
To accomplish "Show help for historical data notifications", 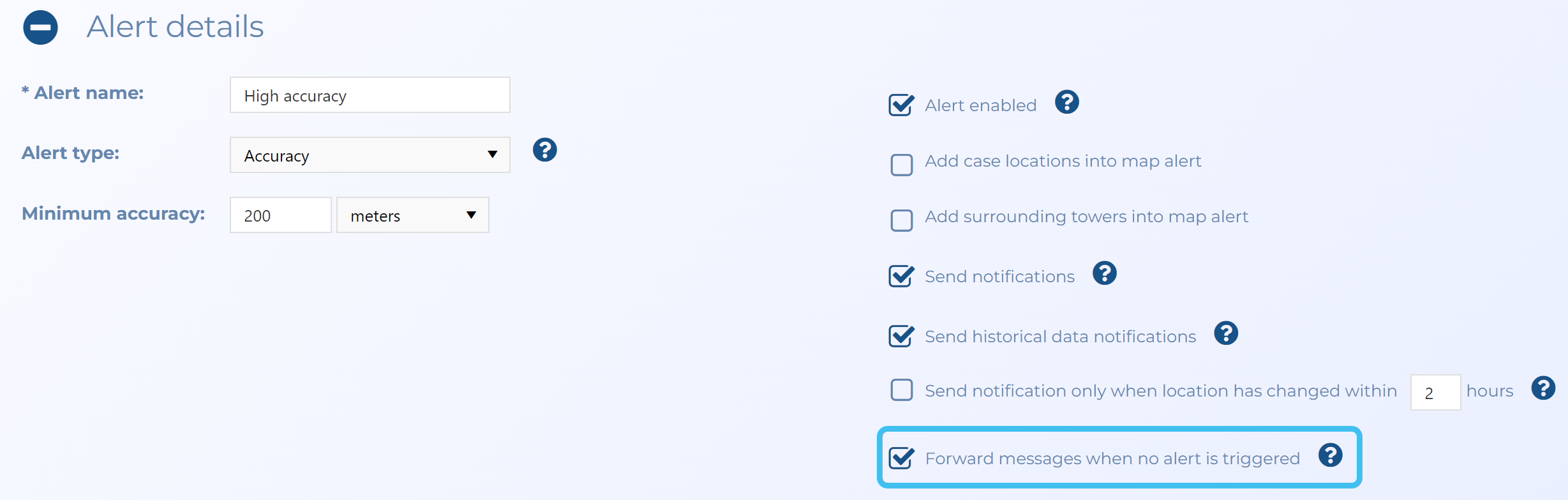I will click(x=1225, y=333).
